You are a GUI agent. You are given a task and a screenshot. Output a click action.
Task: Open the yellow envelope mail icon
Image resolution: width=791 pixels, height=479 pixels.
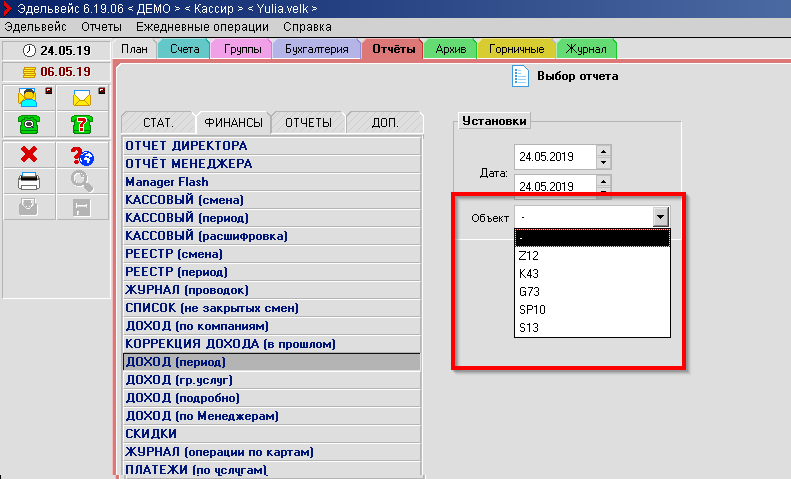(82, 98)
